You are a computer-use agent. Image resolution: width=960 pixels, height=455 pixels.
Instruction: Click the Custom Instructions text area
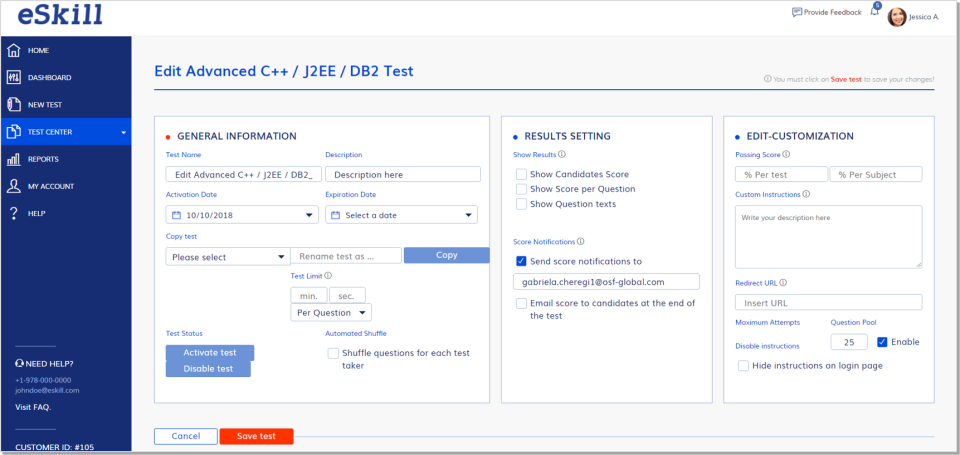point(828,236)
